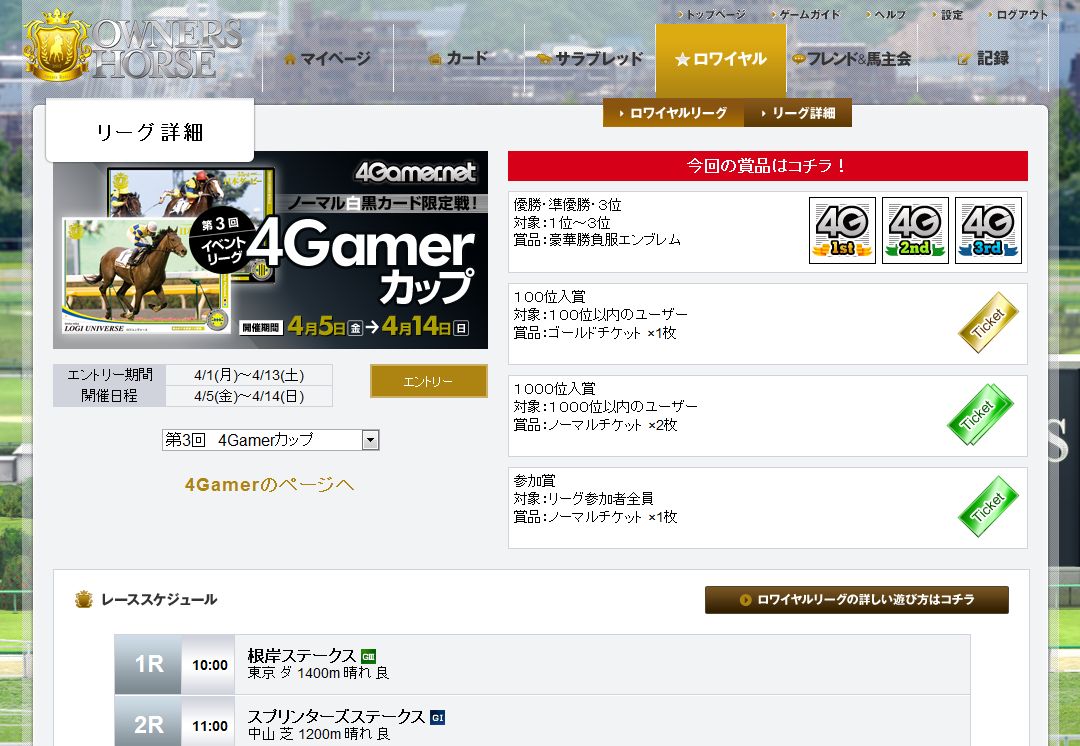The width and height of the screenshot is (1080, 746).
Task: Click the エントリー期間 4/1(月)~4/13(土) cell
Action: click(x=249, y=375)
